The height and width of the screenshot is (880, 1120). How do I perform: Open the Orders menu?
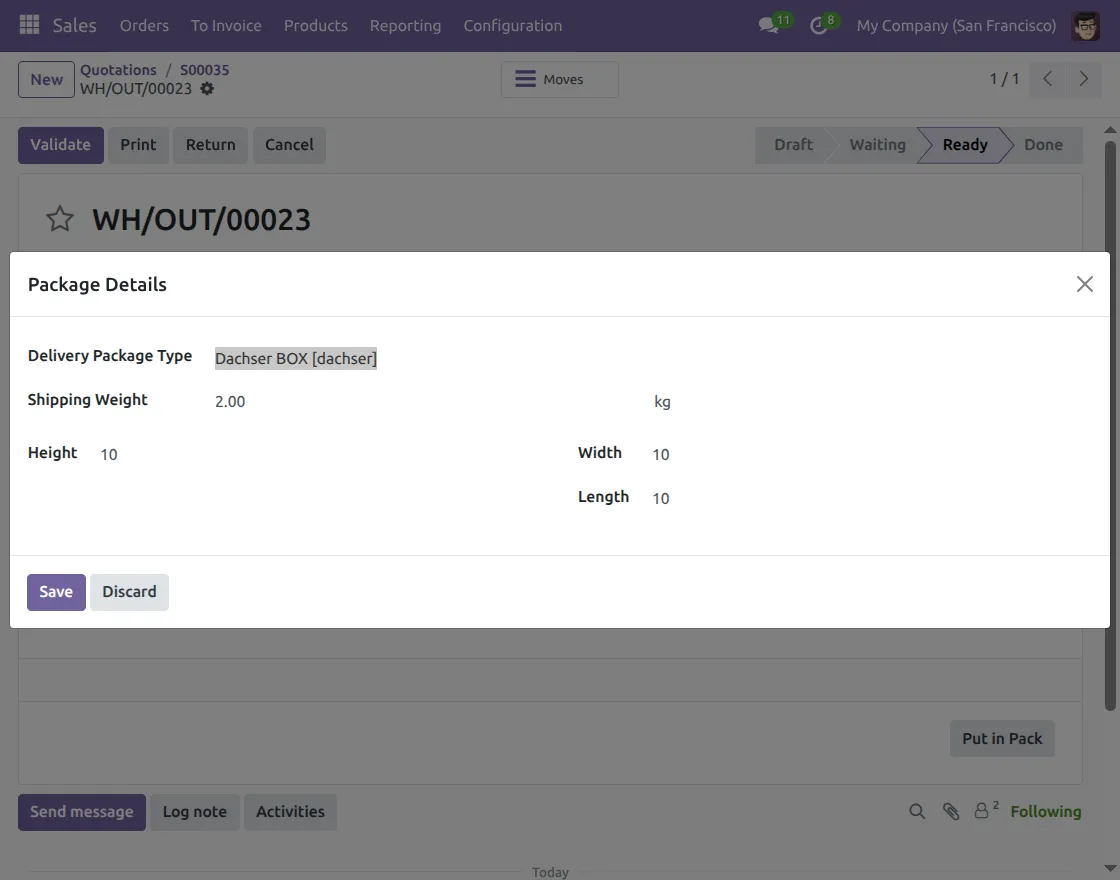[144, 26]
